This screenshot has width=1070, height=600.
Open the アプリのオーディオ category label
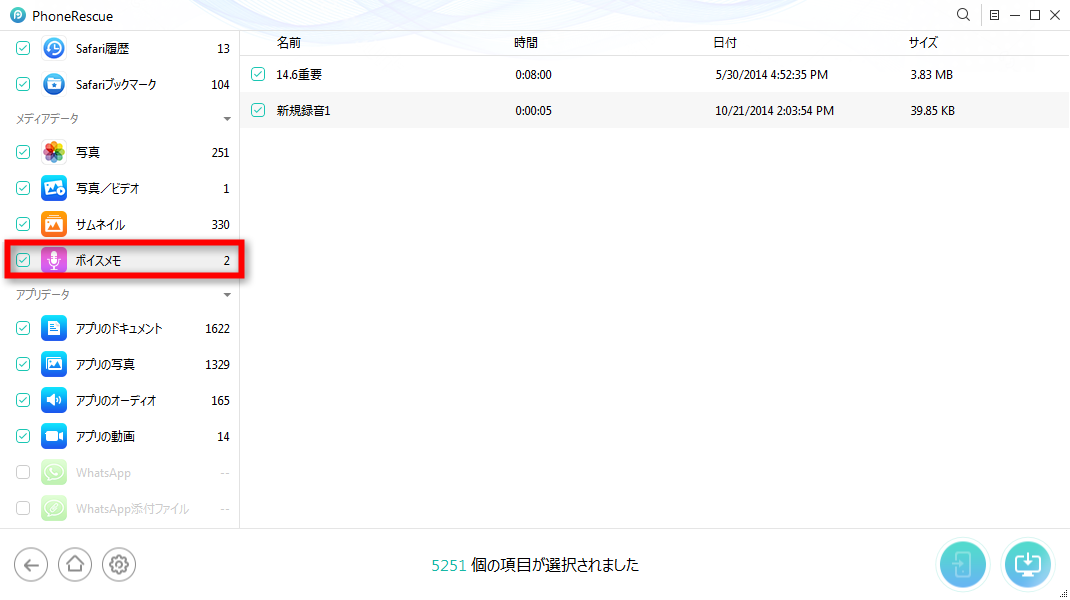pyautogui.click(x=116, y=401)
